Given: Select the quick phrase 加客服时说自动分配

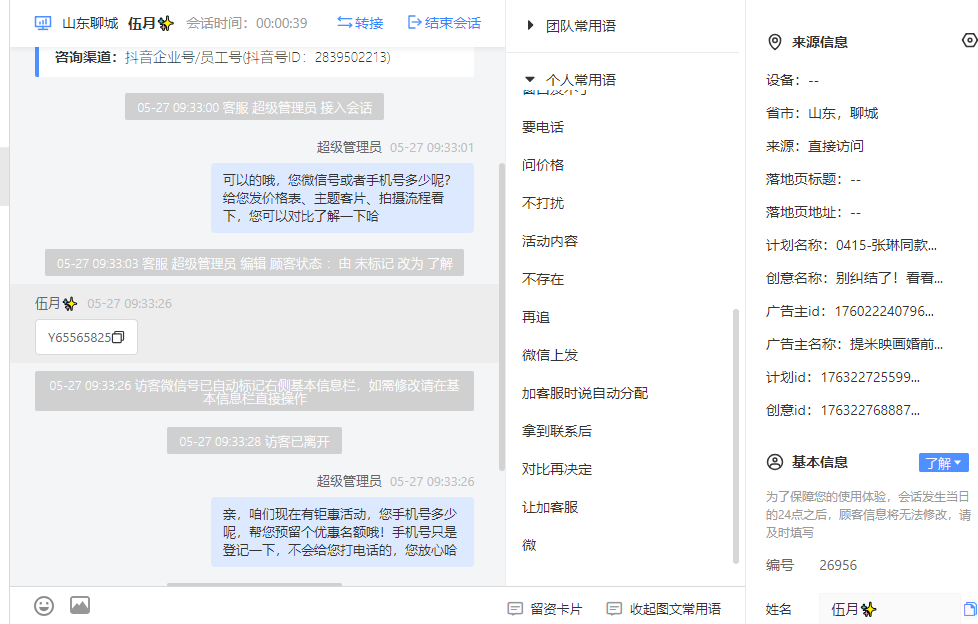Looking at the screenshot, I should click(584, 394).
